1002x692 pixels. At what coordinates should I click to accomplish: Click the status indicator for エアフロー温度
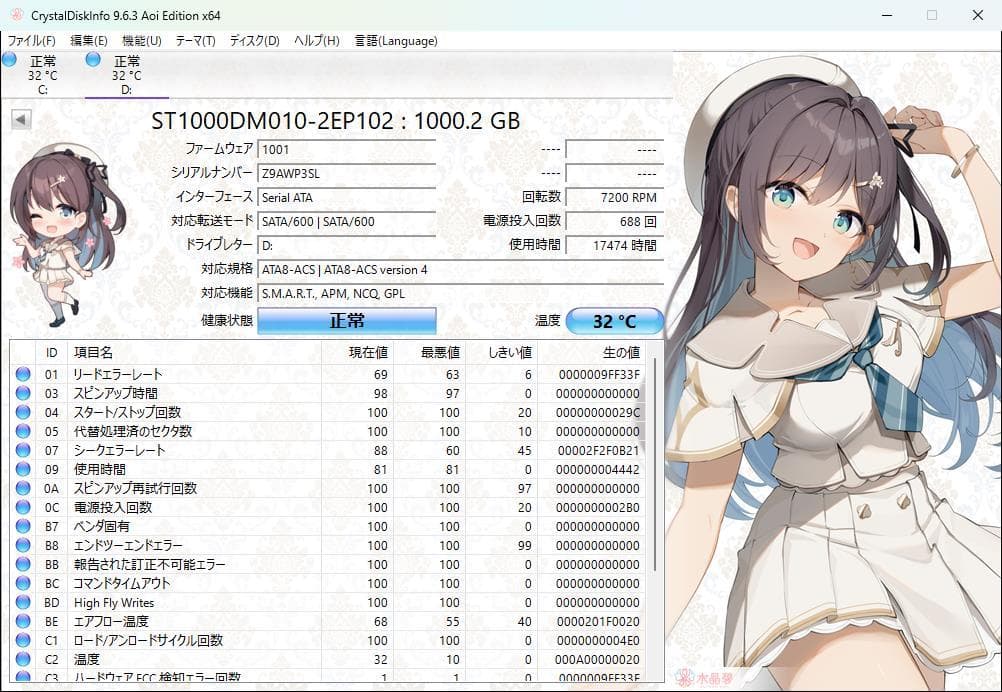(22, 621)
